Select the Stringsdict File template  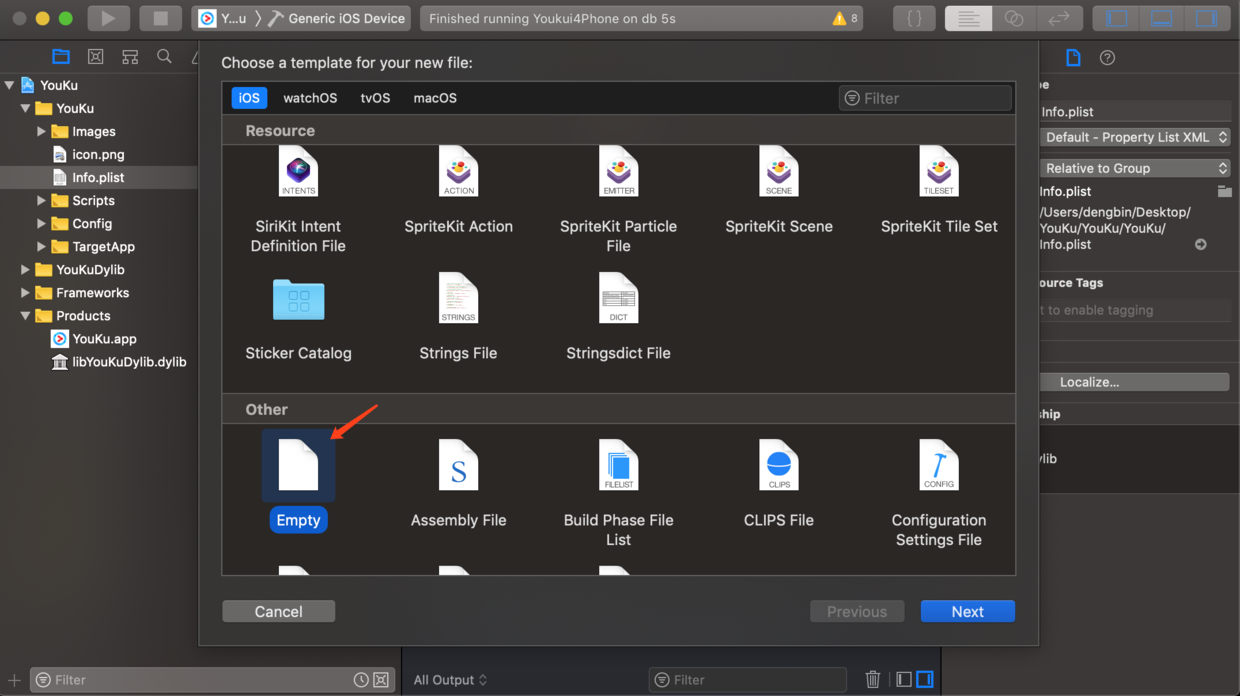[x=618, y=318]
